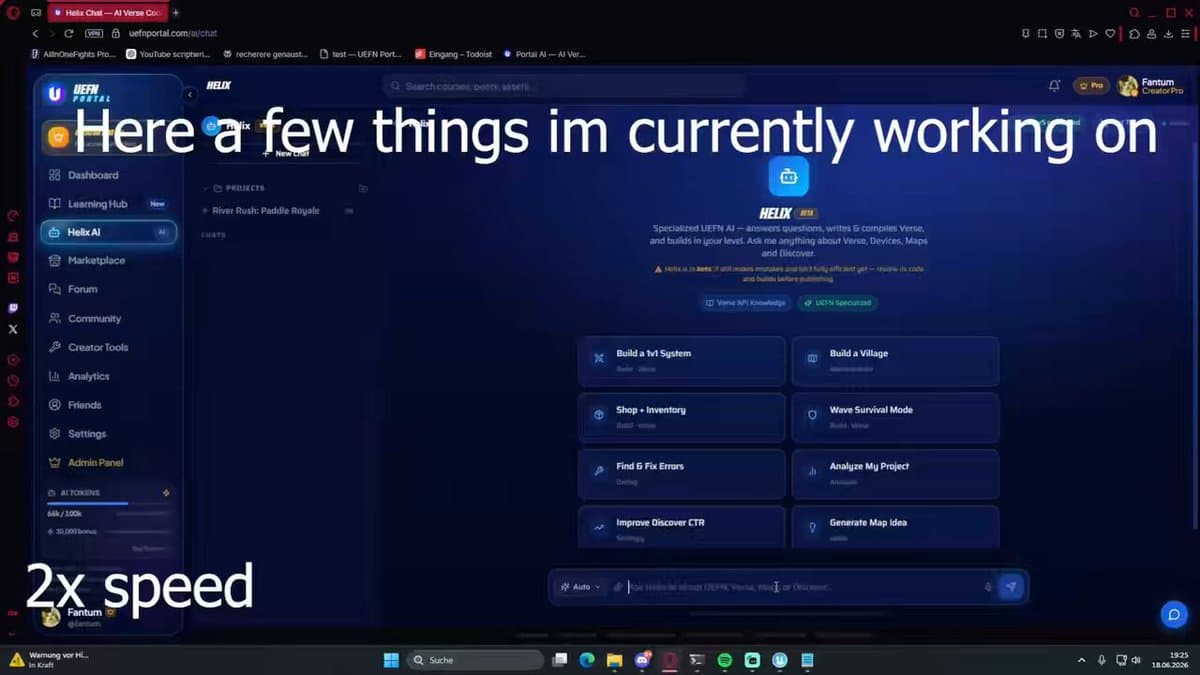Open the notifications bell

click(1054, 86)
